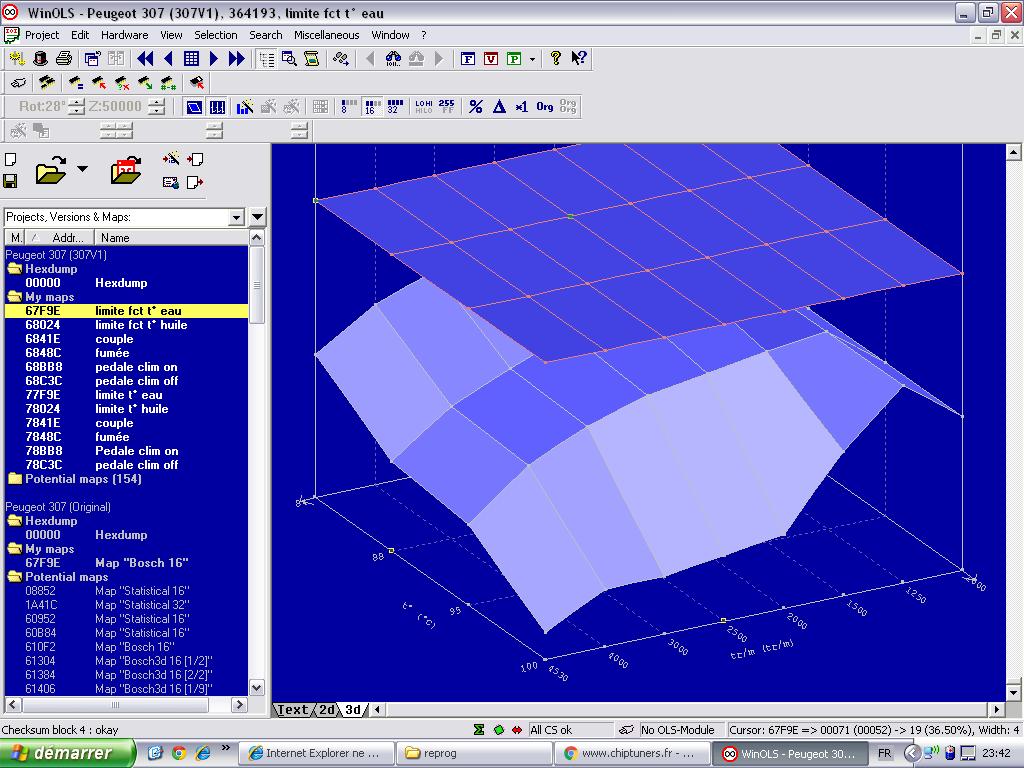Open the Projects, Versions & Maps dropdown
This screenshot has width=1024, height=768.
pyautogui.click(x=236, y=217)
